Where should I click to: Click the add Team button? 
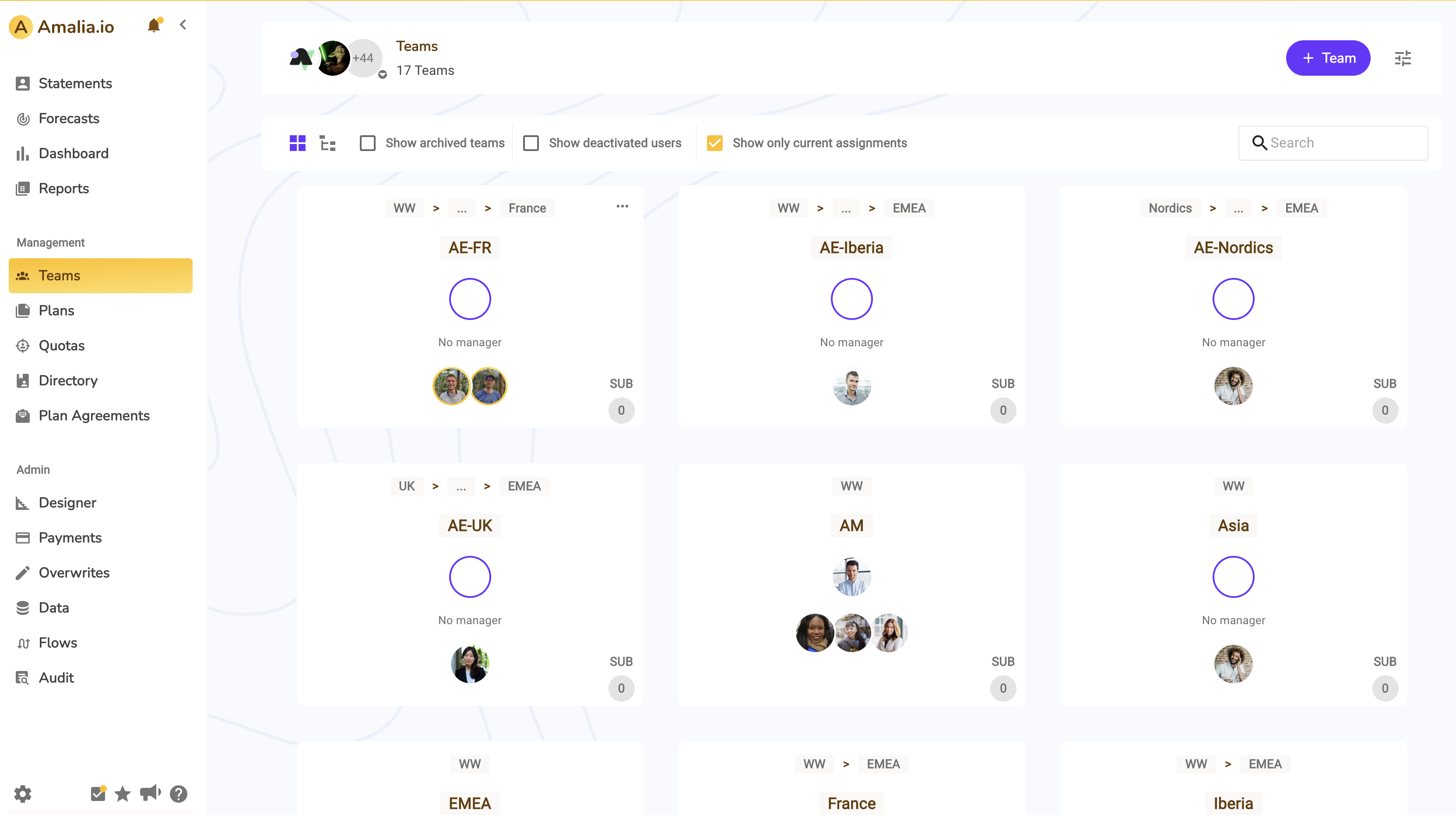1328,58
